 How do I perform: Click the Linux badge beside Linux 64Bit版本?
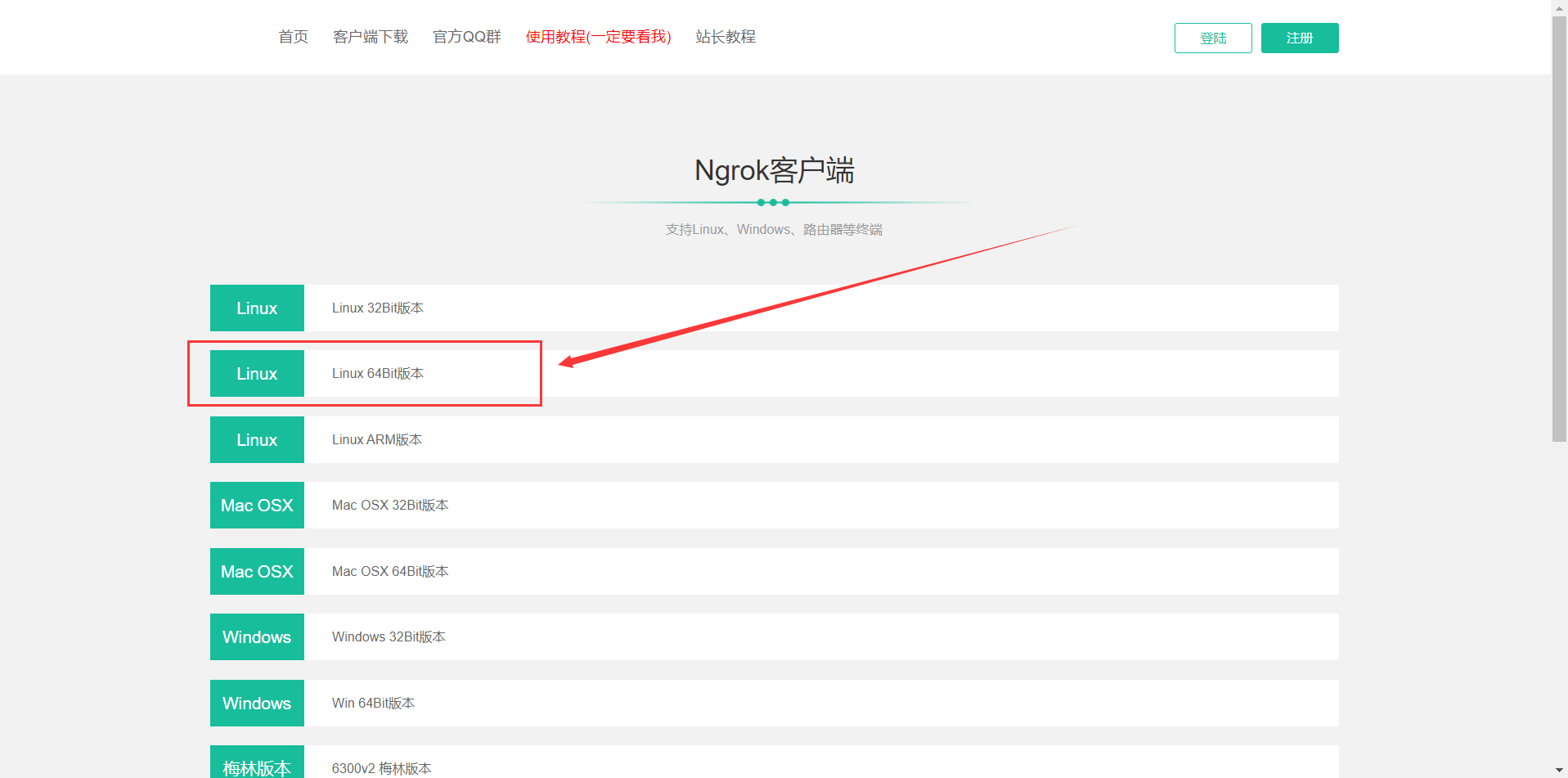[x=257, y=373]
